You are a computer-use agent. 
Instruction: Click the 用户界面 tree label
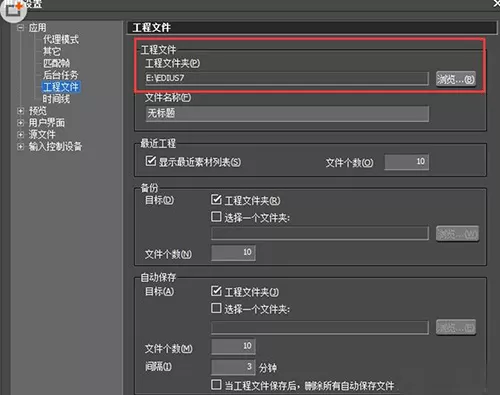pos(47,123)
